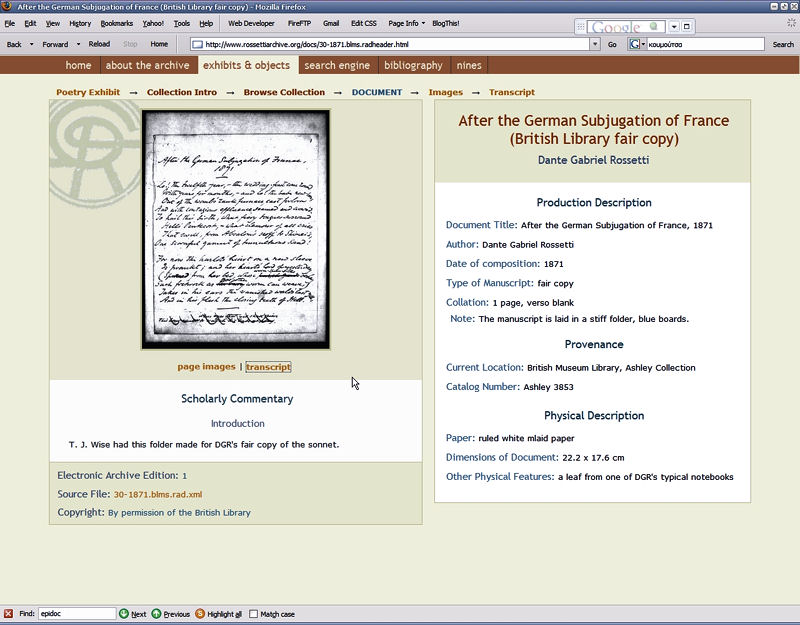This screenshot has width=800, height=625.
Task: Close the find bar with red X
Action: (x=8, y=614)
